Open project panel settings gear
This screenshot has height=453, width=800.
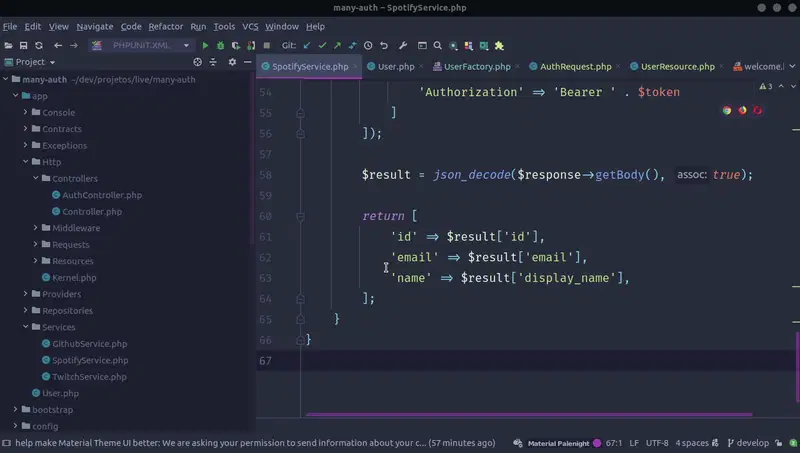point(232,62)
